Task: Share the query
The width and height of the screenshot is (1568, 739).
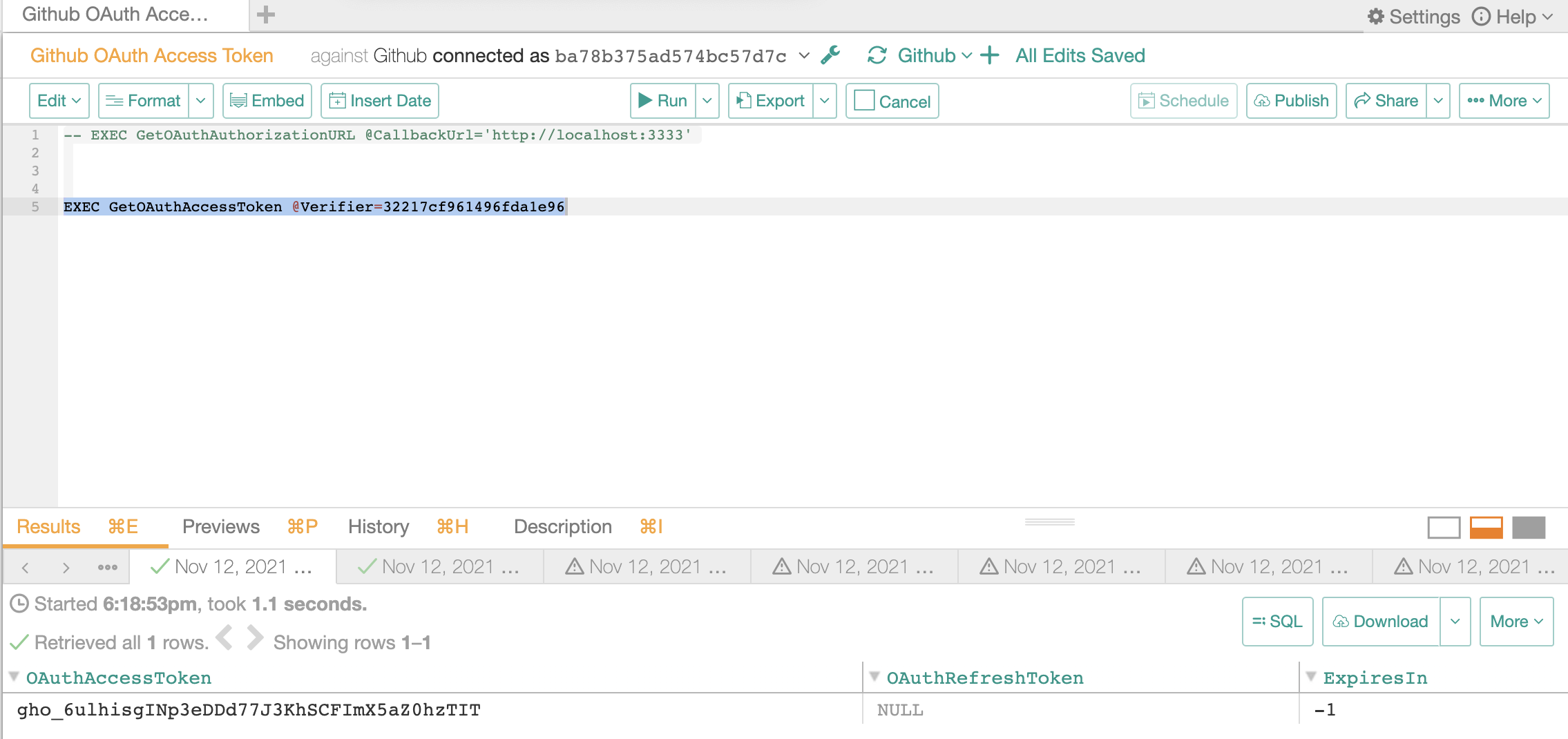Action: coord(1386,101)
